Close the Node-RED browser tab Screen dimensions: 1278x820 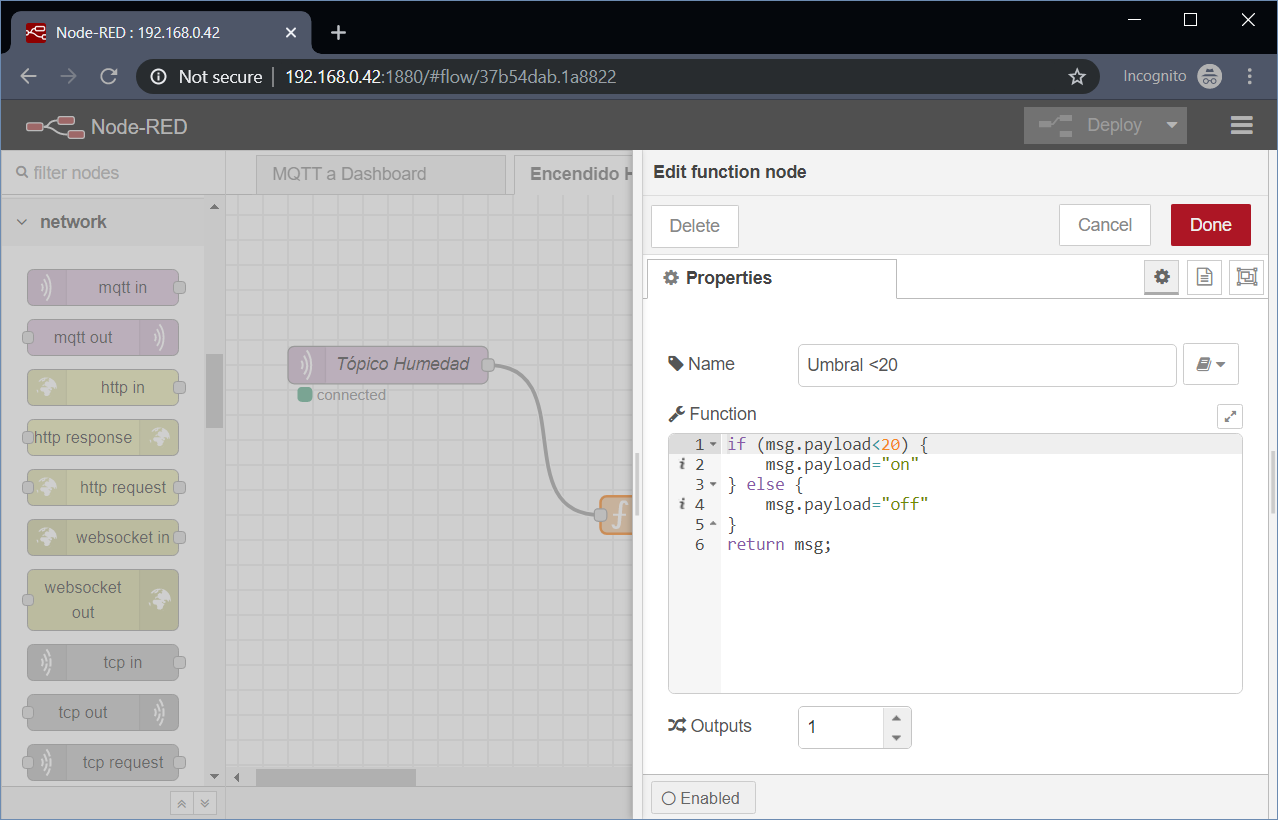click(x=291, y=33)
